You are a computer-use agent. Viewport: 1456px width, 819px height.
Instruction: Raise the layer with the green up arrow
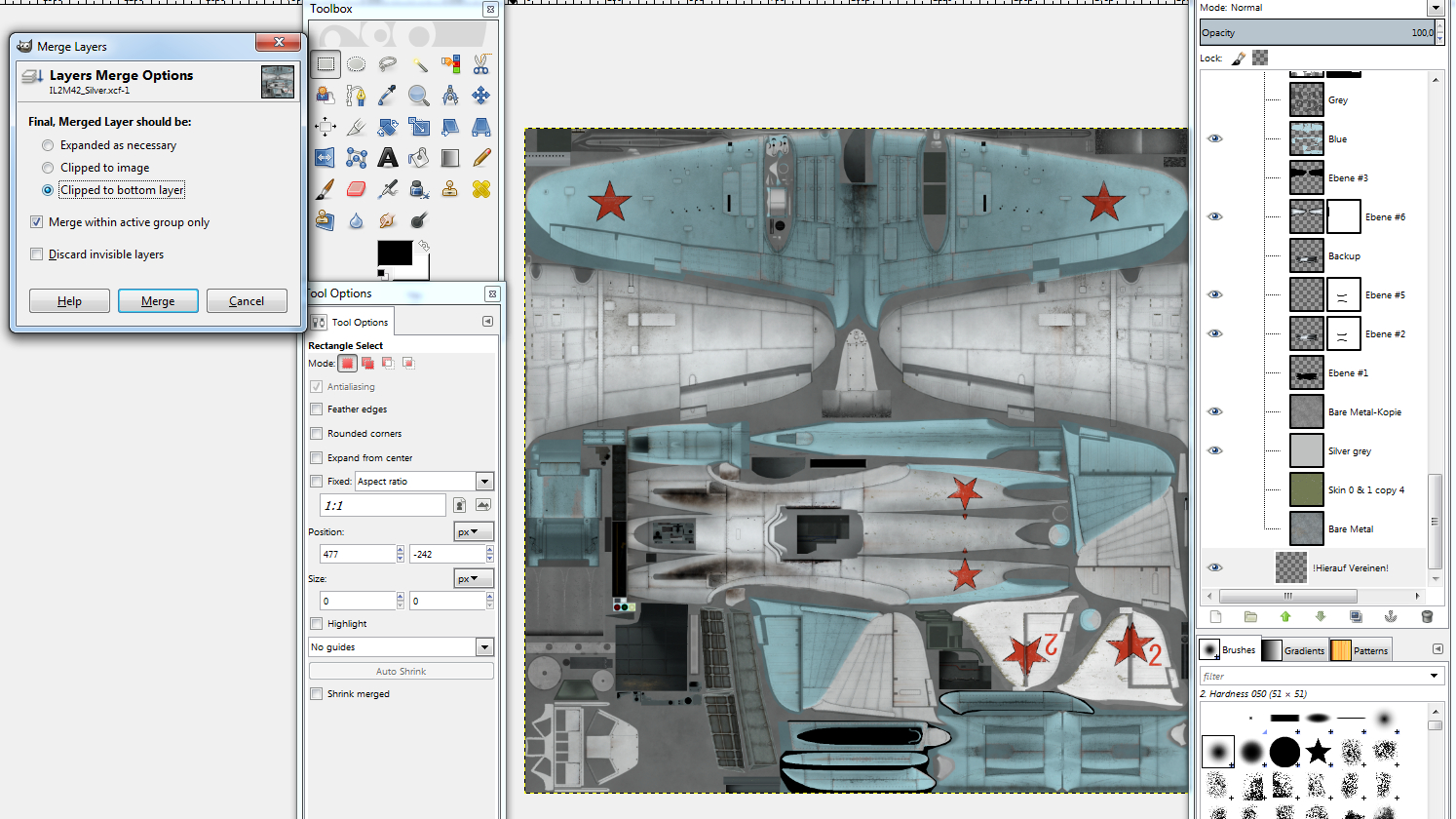[1285, 616]
